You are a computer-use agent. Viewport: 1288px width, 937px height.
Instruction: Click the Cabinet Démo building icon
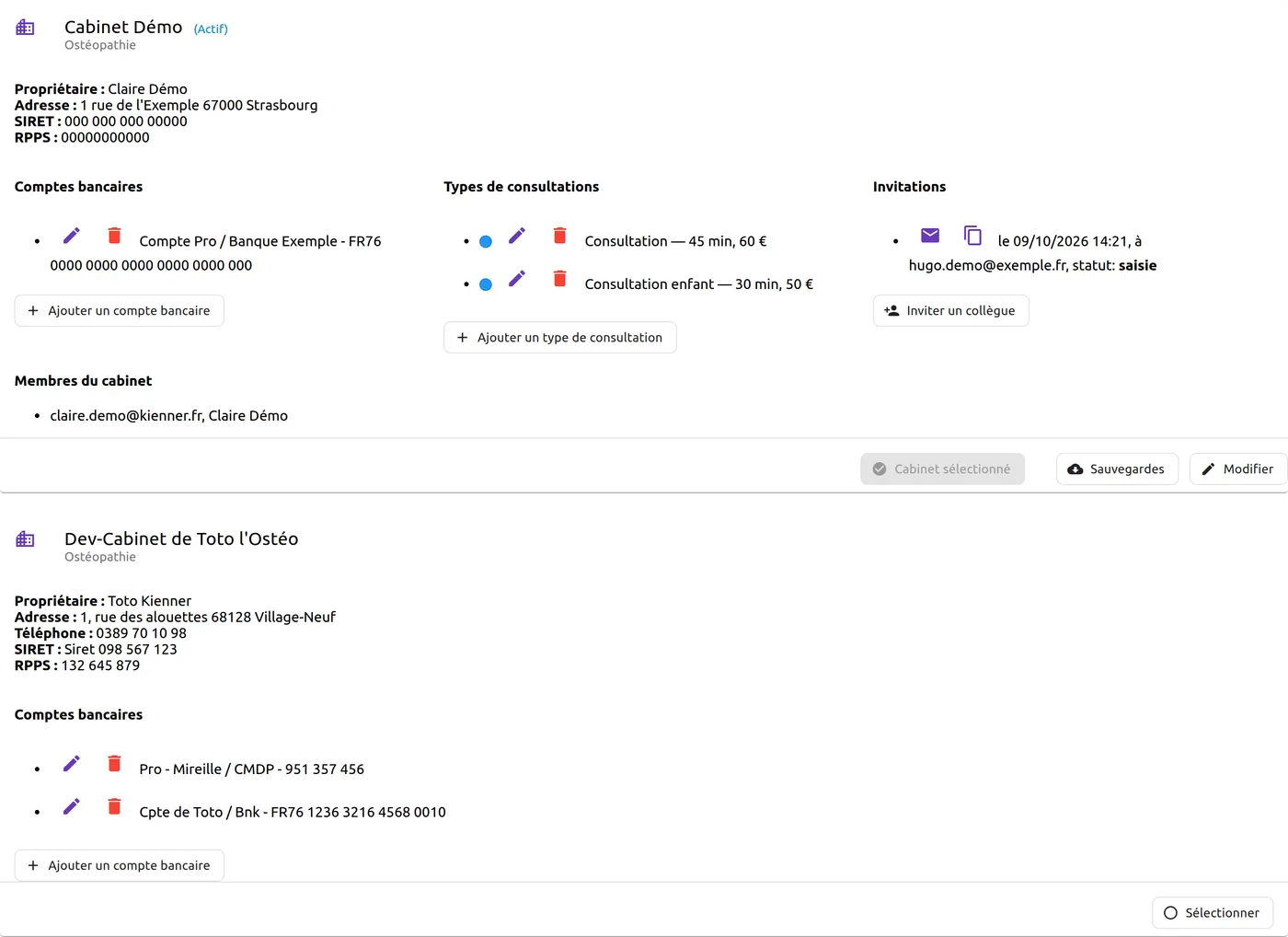(x=26, y=28)
